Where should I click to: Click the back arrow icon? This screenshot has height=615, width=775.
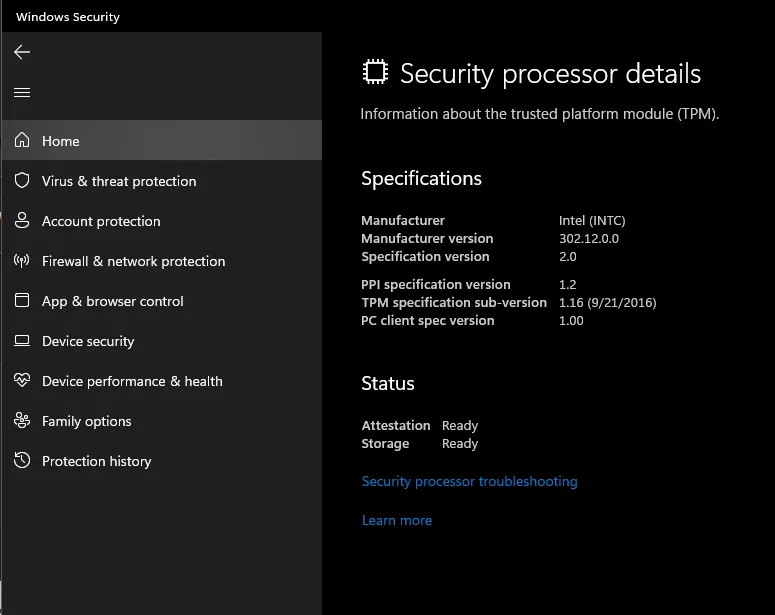[22, 52]
